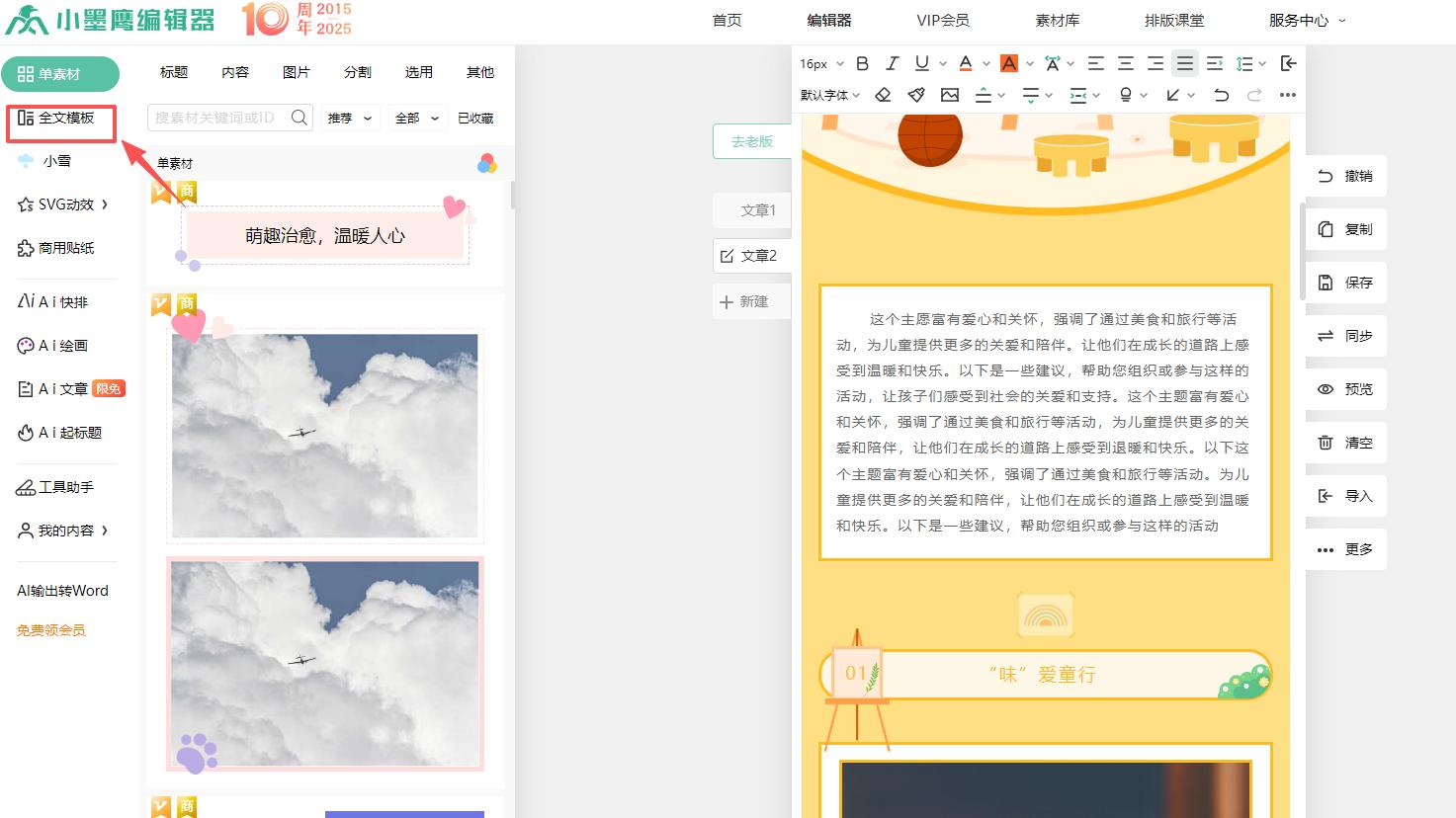
Task: Use the format eraser to clear formatting
Action: [883, 95]
